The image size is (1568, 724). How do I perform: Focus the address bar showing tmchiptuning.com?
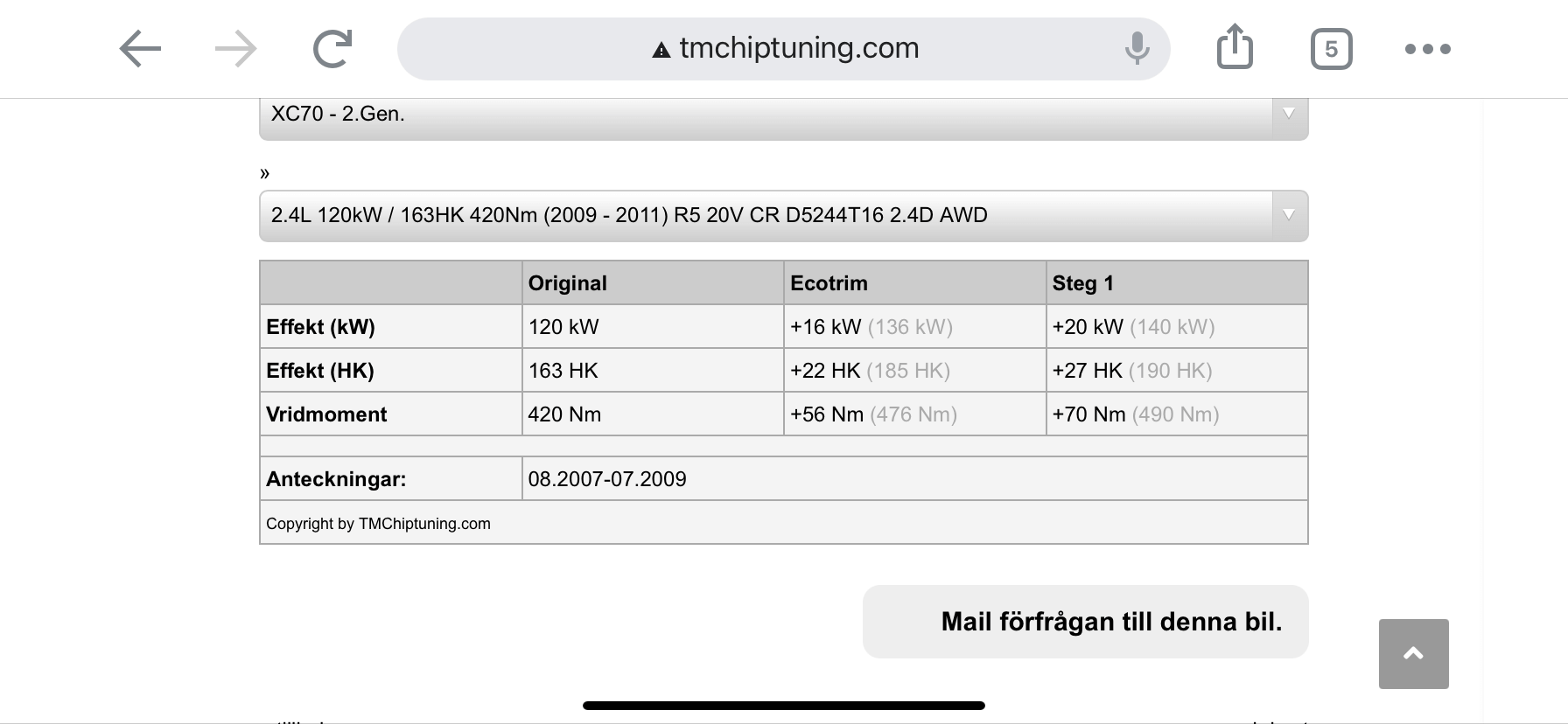click(798, 48)
